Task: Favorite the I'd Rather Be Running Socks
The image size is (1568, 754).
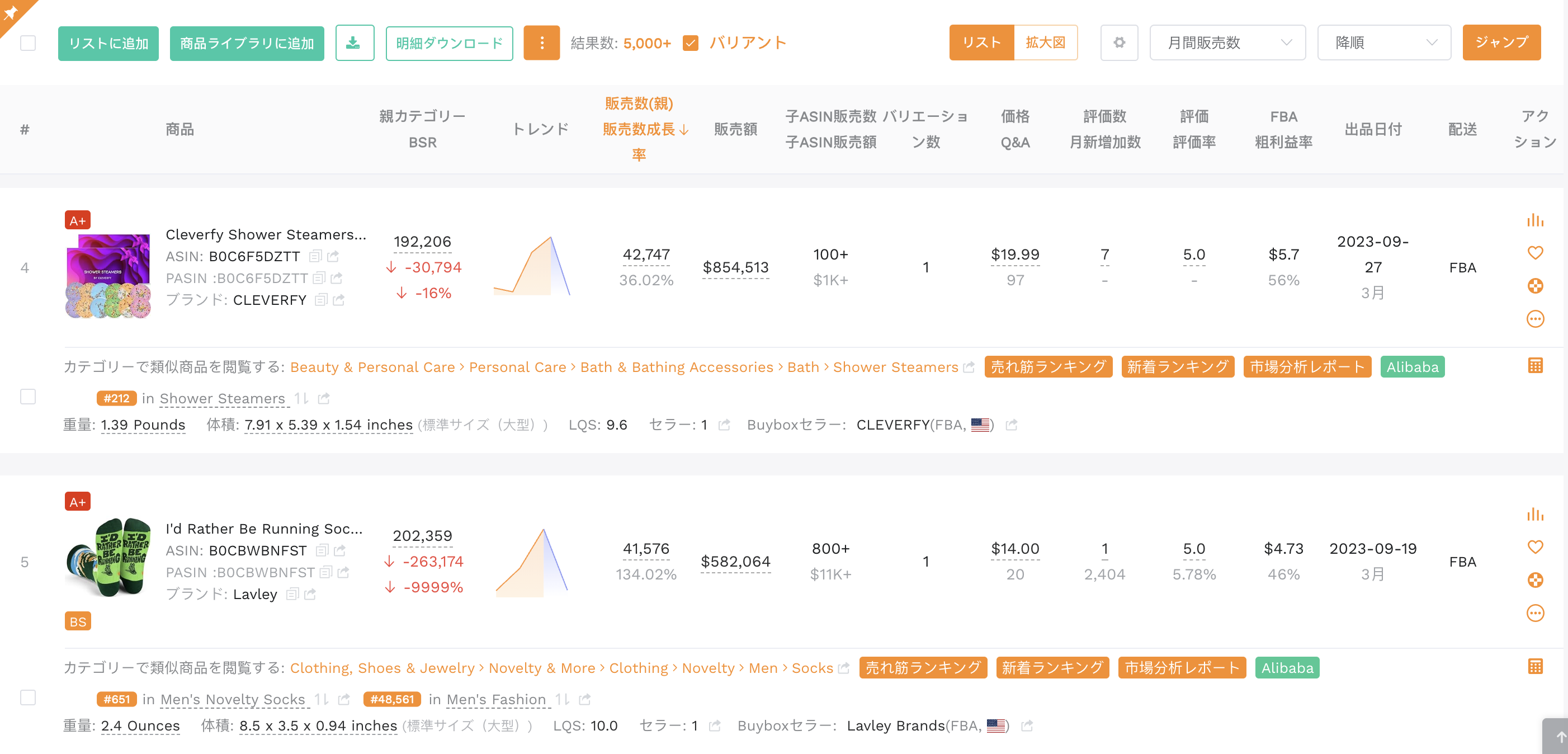Action: pos(1535,547)
